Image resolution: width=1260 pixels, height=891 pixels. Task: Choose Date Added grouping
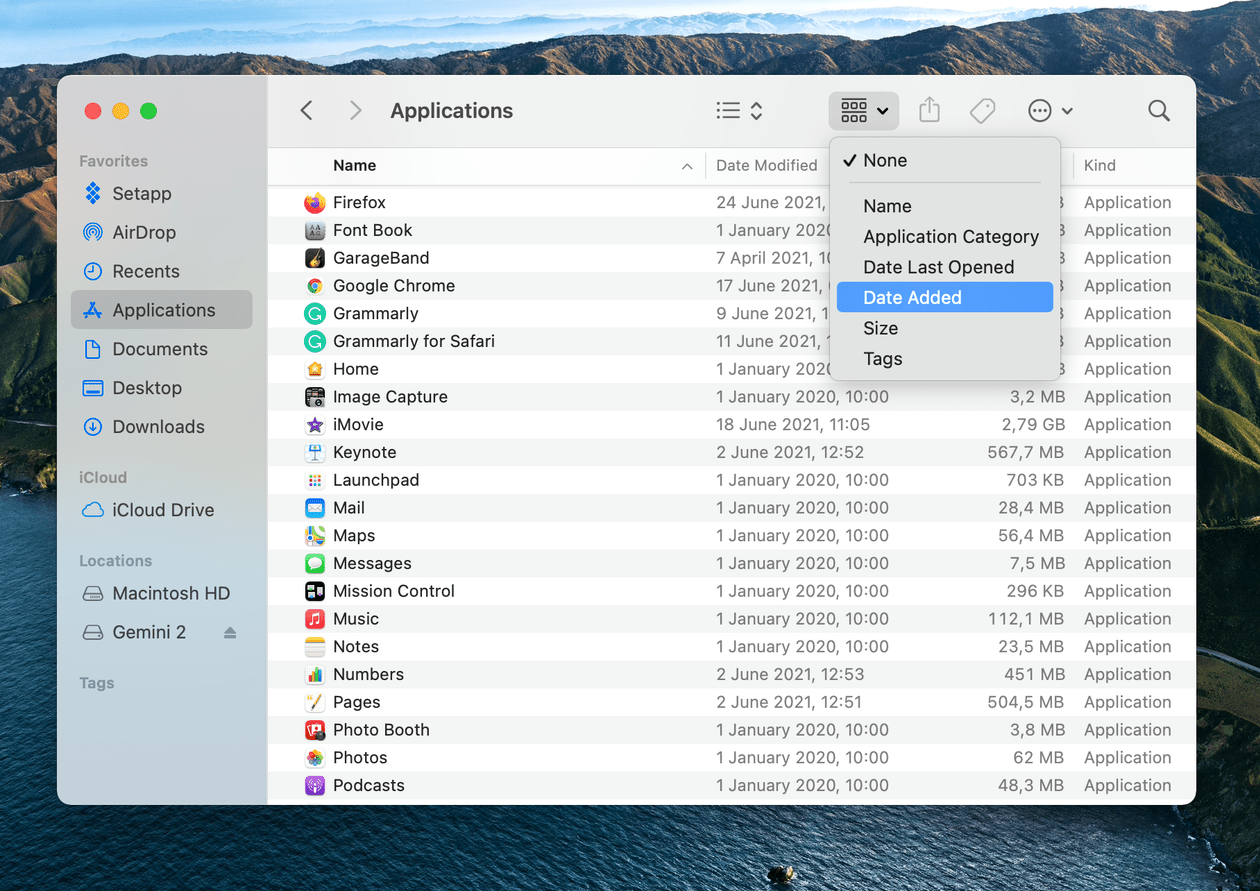coord(945,298)
